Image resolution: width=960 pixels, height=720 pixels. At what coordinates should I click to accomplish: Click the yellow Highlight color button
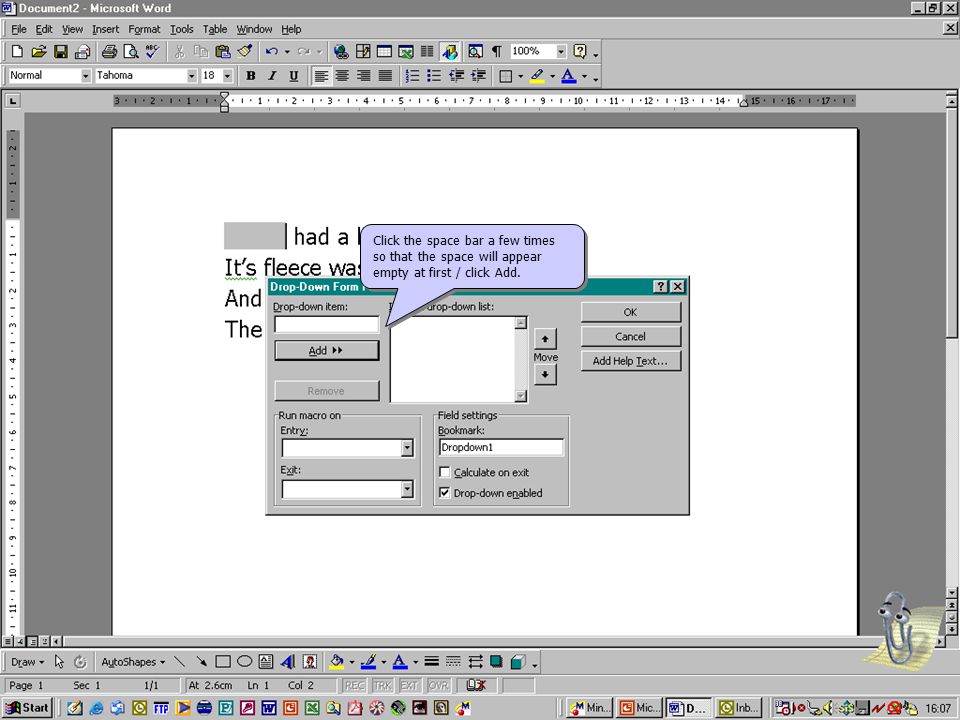(x=537, y=75)
